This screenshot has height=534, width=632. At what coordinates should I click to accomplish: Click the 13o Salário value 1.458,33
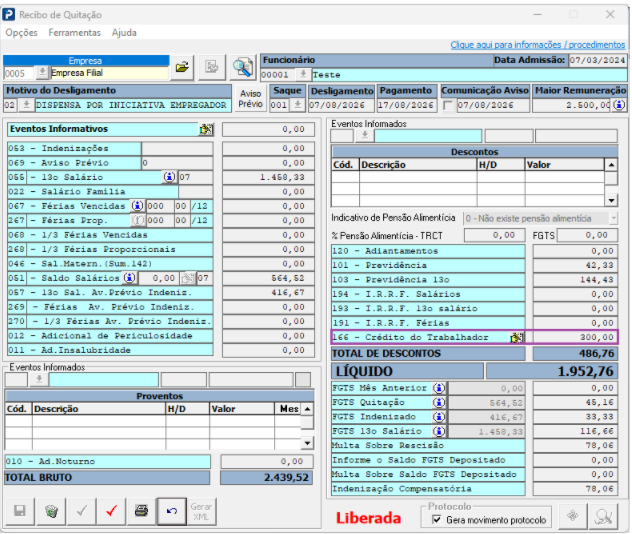point(268,177)
